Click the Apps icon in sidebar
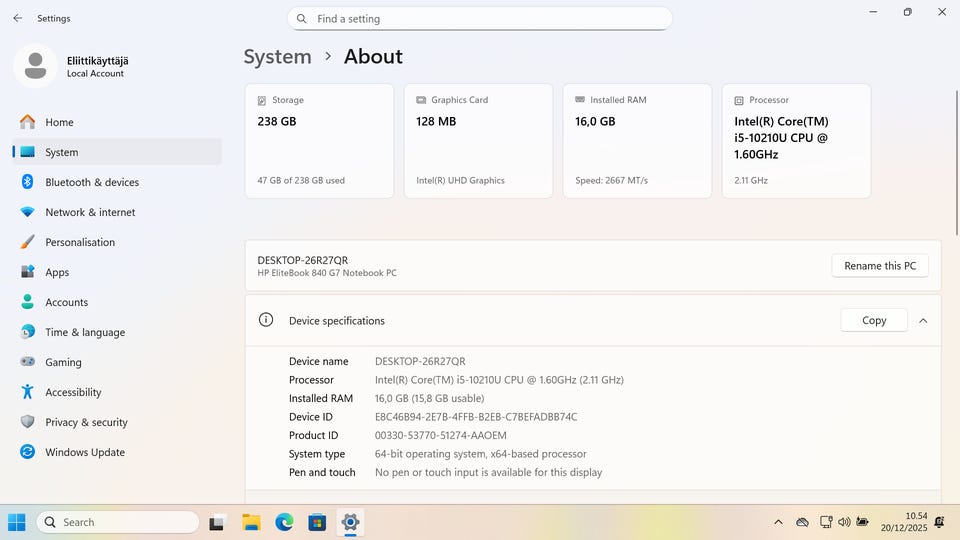The height and width of the screenshot is (540, 960). [28, 272]
